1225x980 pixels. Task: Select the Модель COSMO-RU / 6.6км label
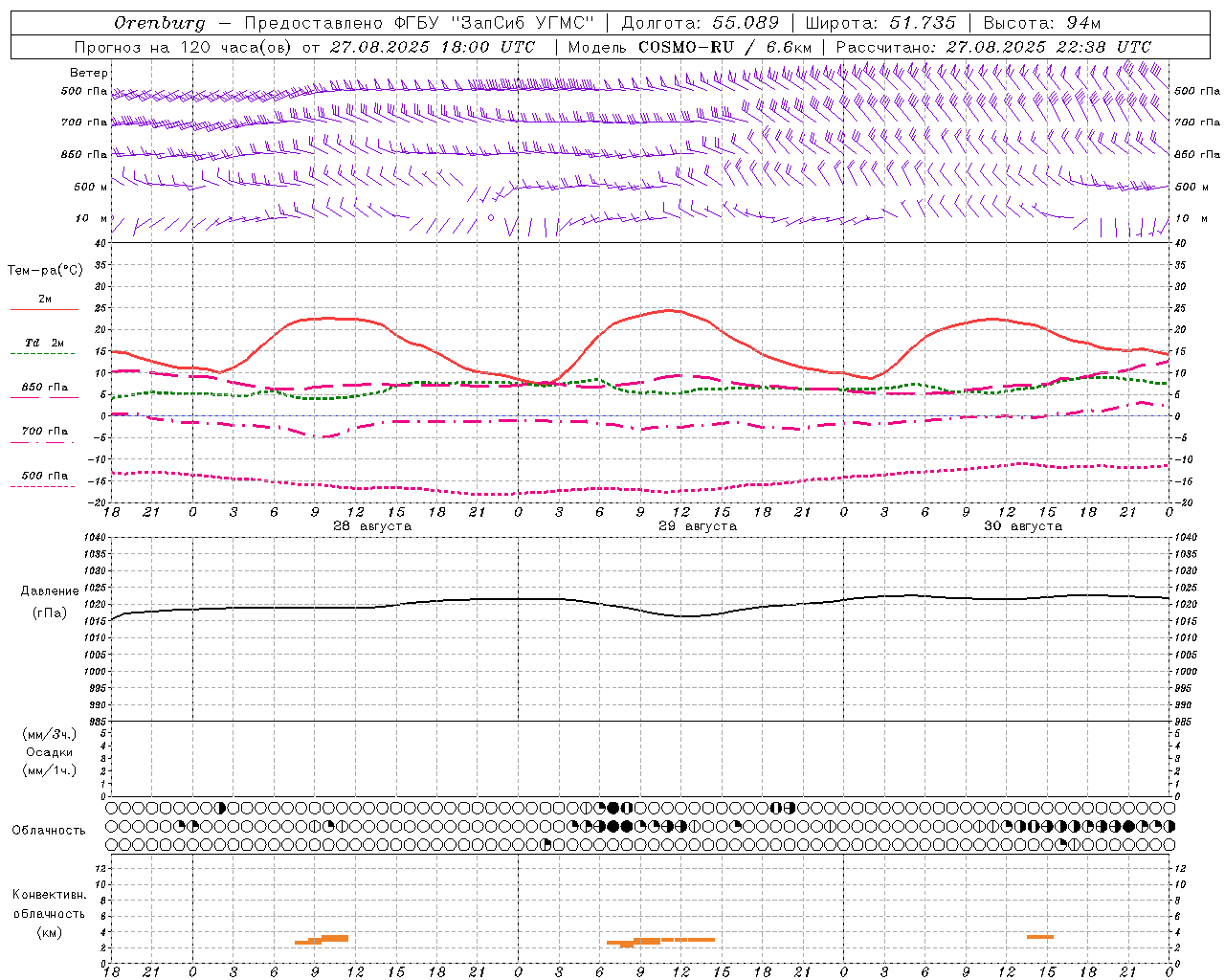[690, 47]
